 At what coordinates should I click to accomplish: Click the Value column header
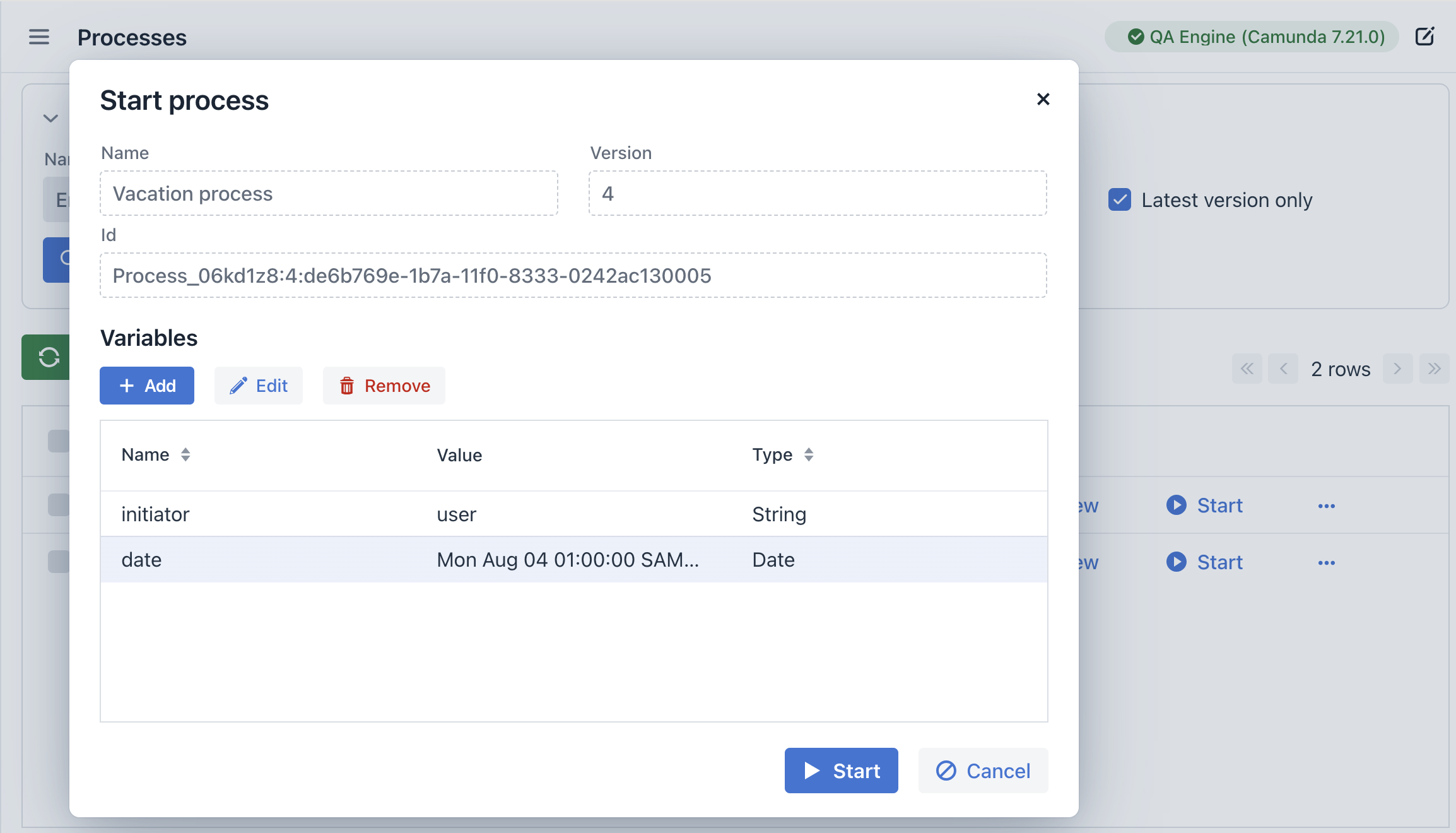tap(459, 455)
